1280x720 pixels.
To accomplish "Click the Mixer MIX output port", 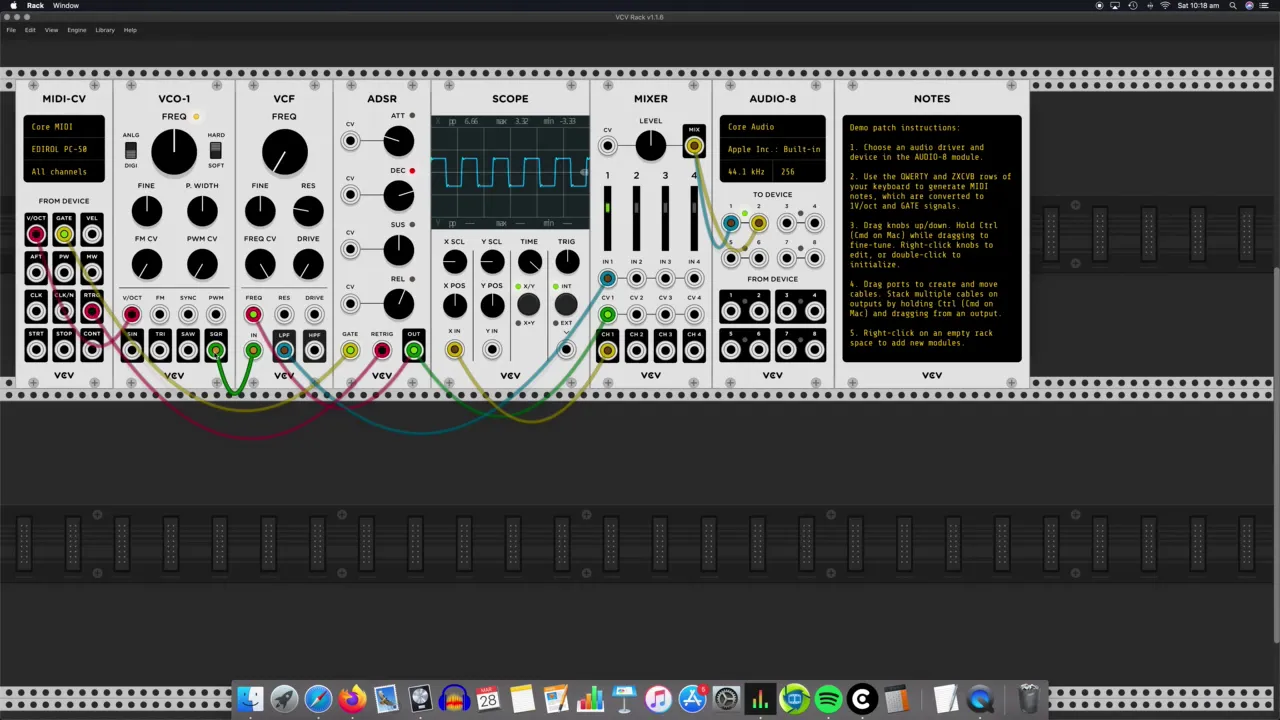I will tap(694, 146).
